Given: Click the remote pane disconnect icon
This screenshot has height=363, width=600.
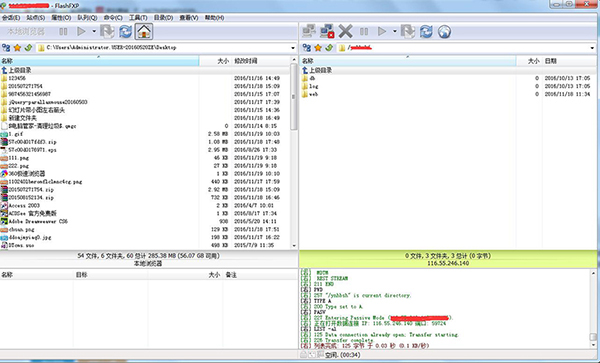Looking at the screenshot, I should click(327, 31).
